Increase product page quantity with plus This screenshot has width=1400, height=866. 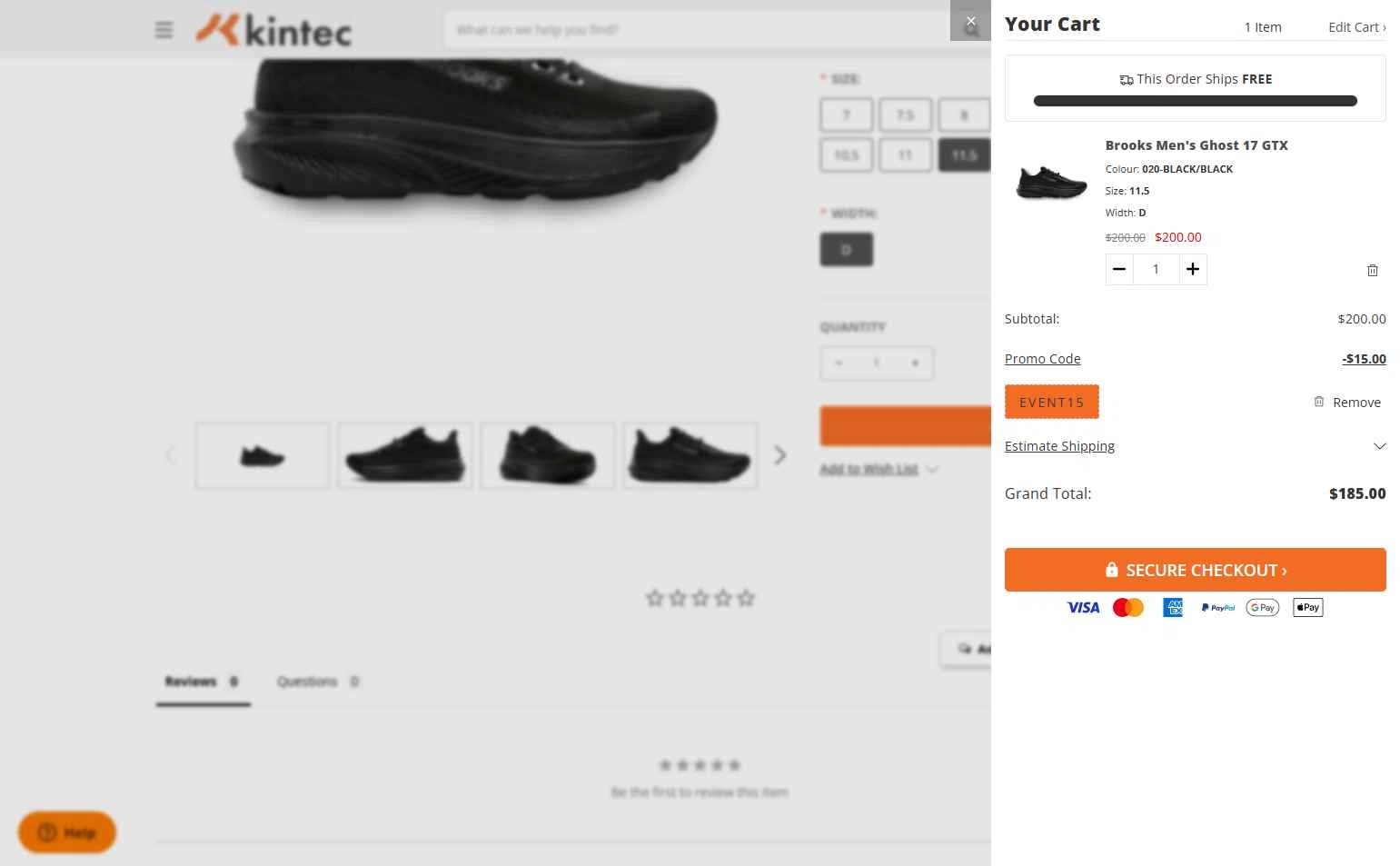click(x=915, y=363)
